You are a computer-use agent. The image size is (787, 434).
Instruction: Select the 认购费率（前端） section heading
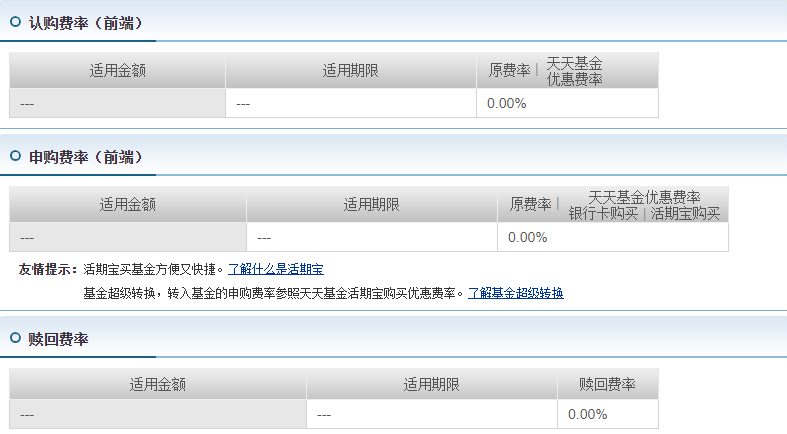click(x=86, y=23)
